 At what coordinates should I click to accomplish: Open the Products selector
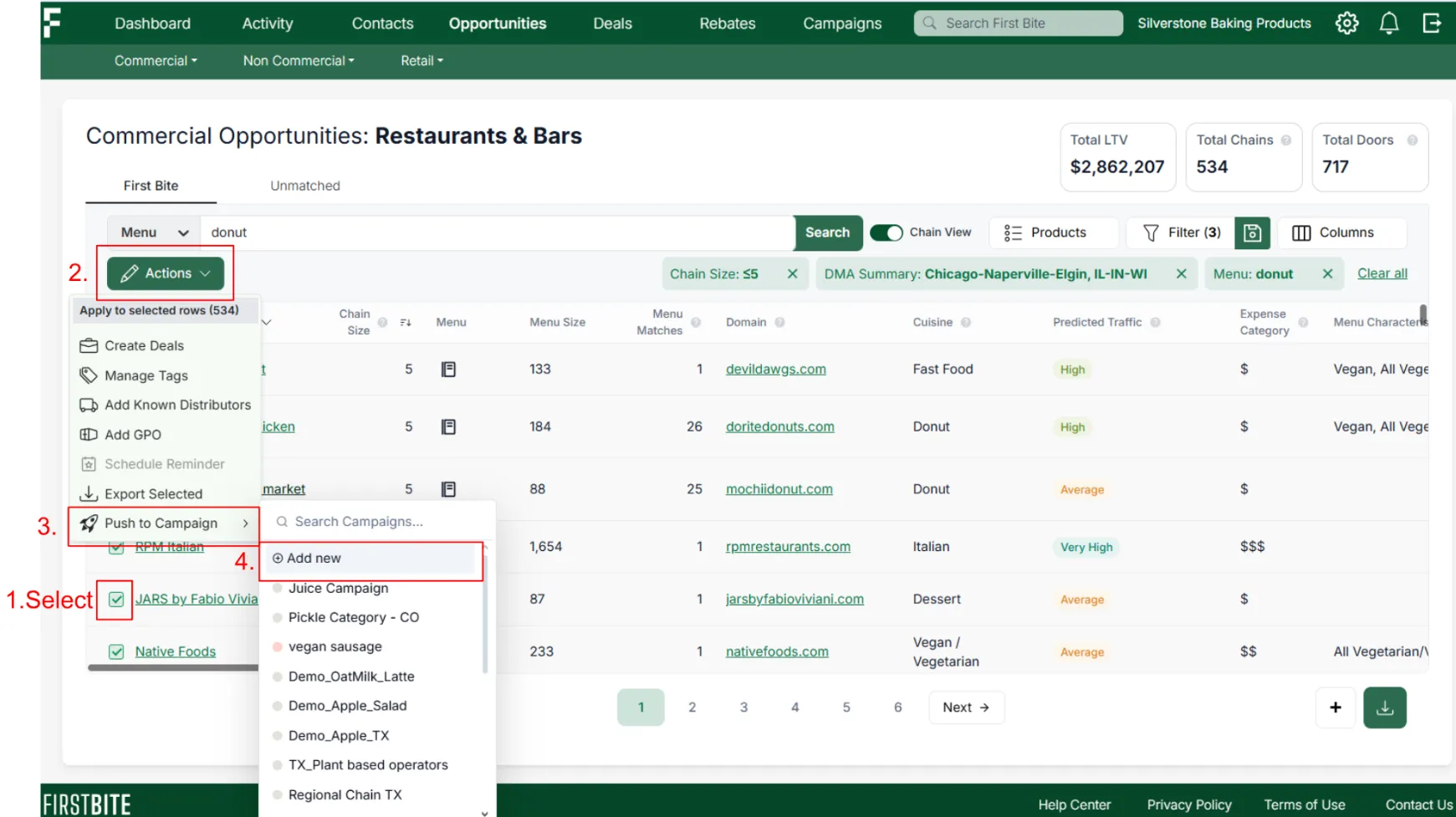(x=1054, y=232)
